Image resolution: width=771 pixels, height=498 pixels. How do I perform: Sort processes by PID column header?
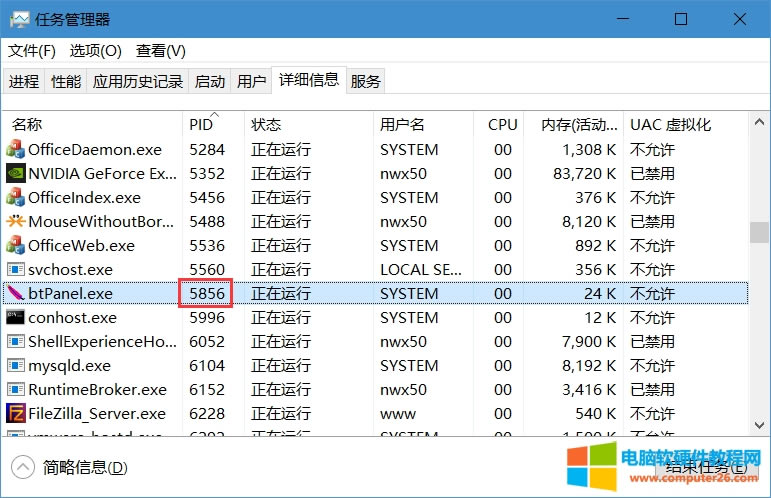click(x=201, y=125)
